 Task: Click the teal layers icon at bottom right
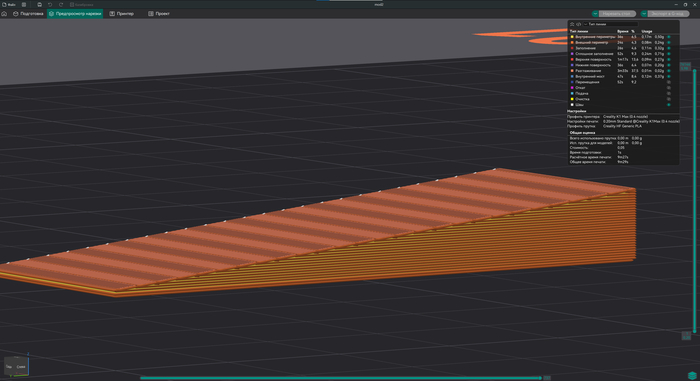[692, 375]
